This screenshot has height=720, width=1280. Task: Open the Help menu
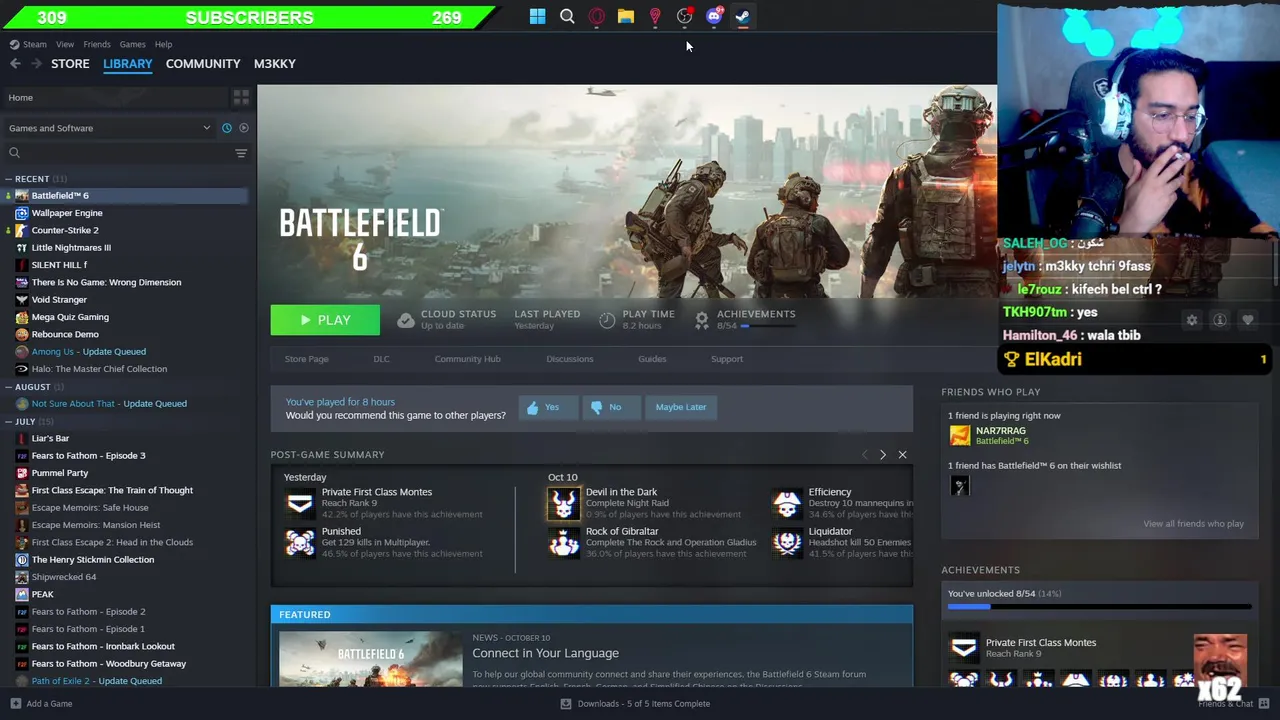[x=163, y=44]
